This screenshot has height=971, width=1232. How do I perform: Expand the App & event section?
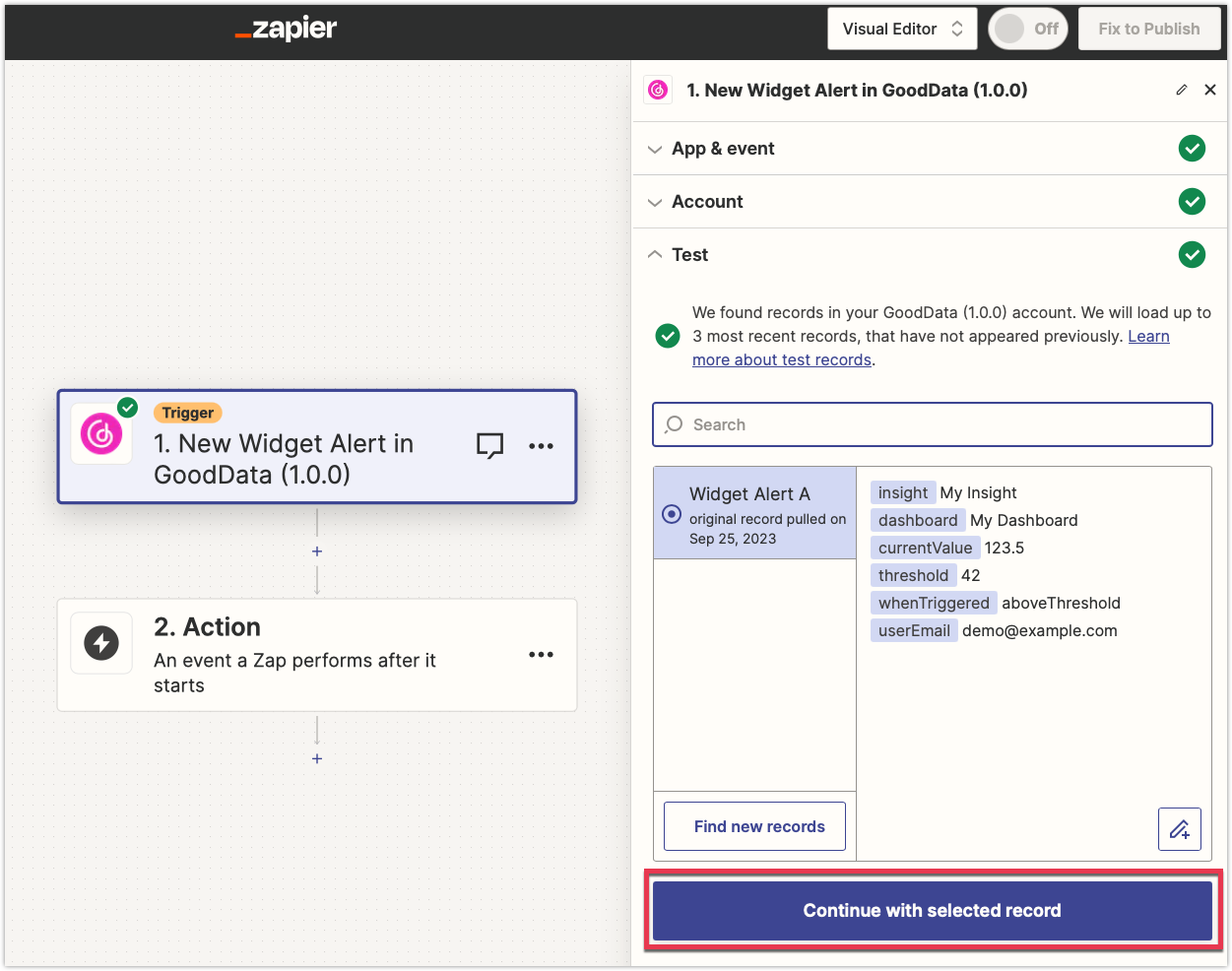tap(930, 149)
